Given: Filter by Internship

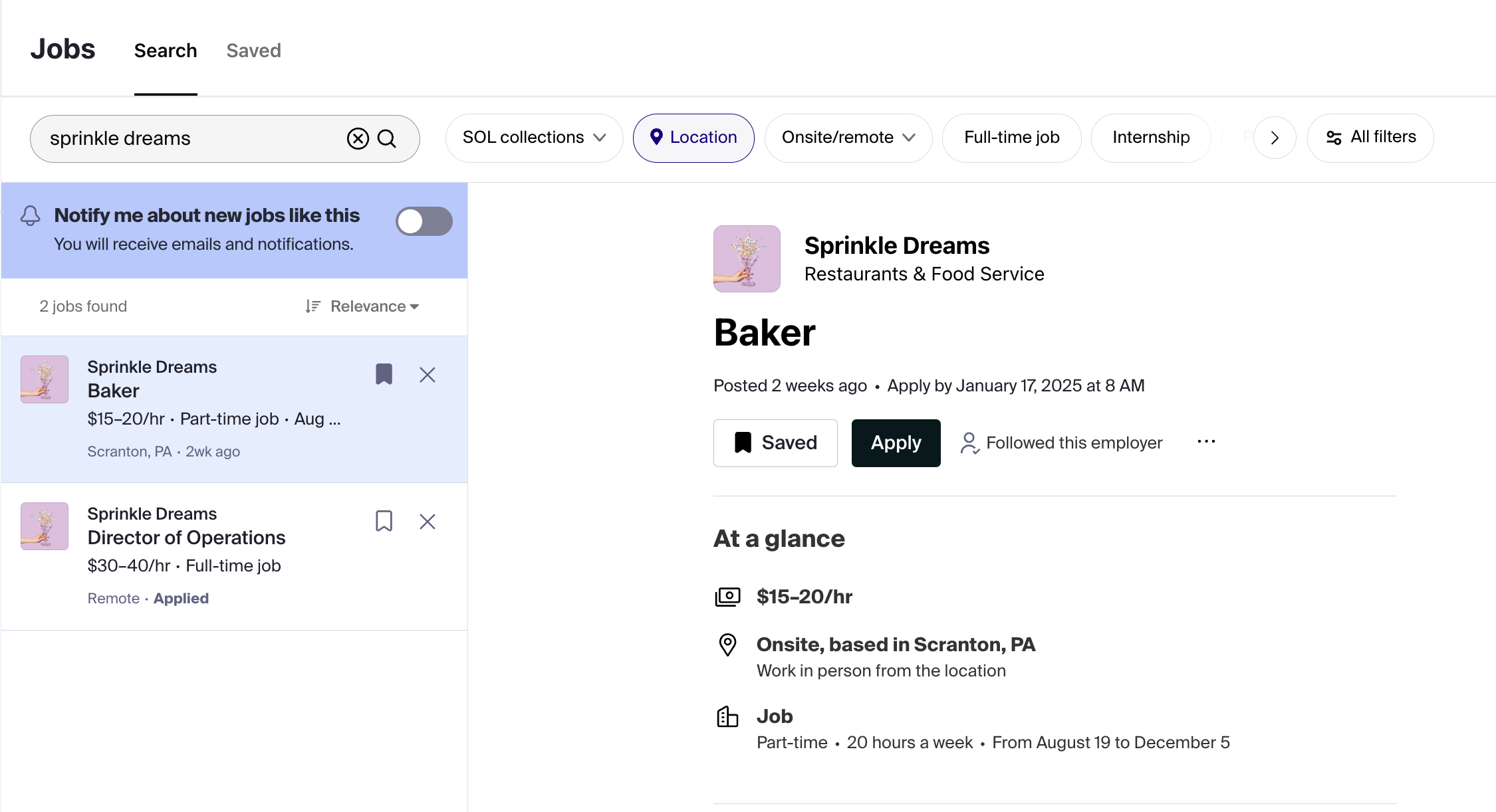Looking at the screenshot, I should pos(1151,138).
